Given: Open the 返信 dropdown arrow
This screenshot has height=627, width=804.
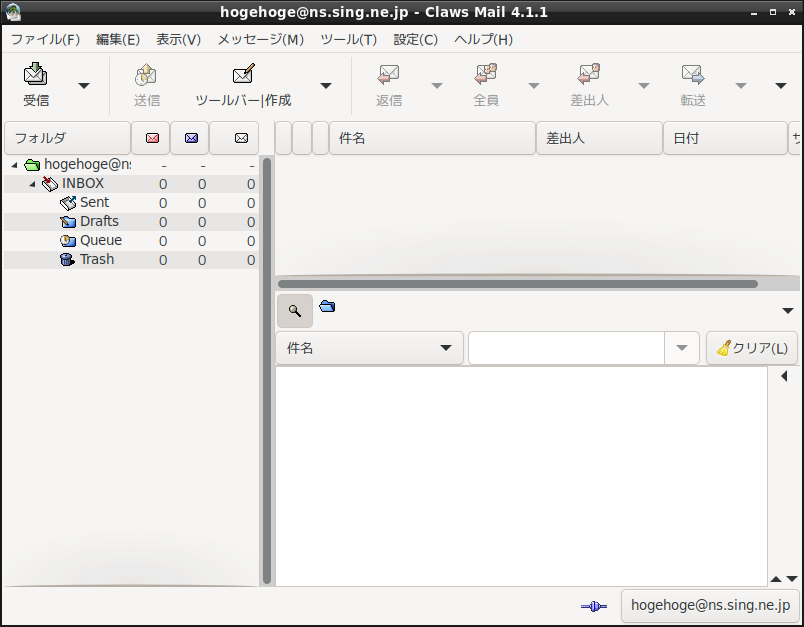Looking at the screenshot, I should pyautogui.click(x=436, y=86).
